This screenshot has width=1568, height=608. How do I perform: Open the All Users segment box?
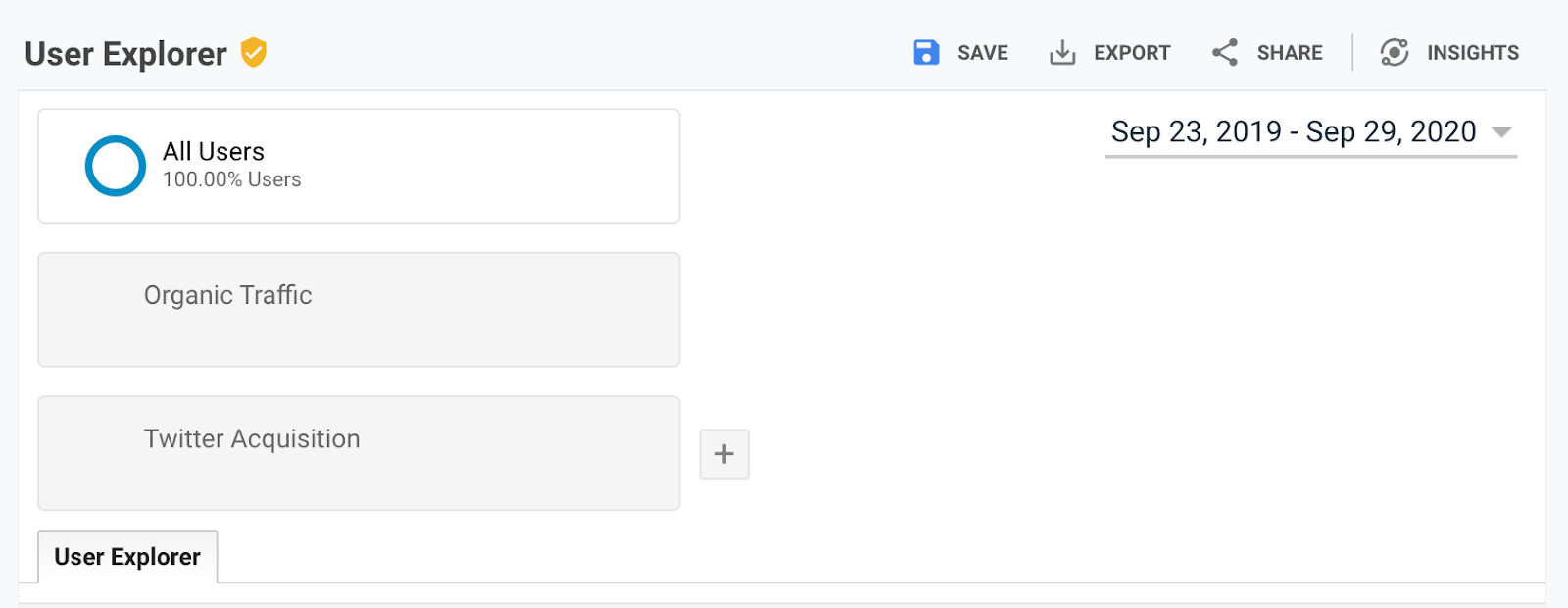point(359,166)
